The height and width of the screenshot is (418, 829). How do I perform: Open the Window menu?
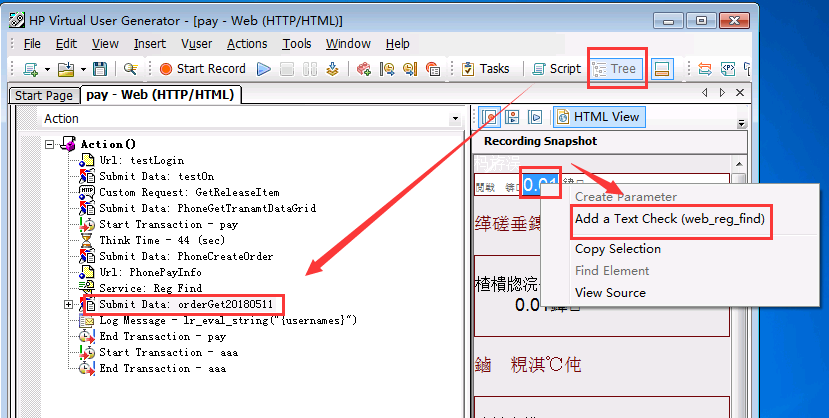coord(348,44)
